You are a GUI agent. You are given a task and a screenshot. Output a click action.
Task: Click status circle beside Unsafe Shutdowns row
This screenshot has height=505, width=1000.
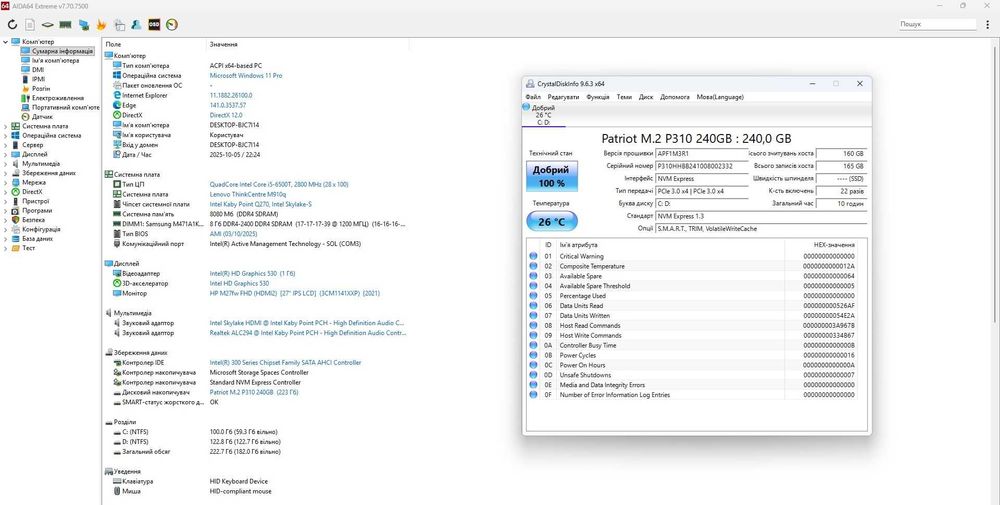coord(533,375)
